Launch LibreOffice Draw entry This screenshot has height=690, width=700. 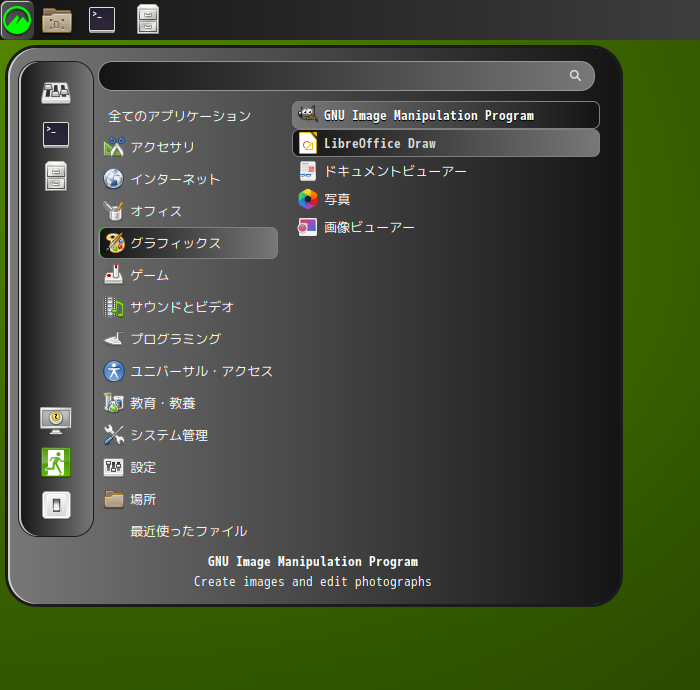click(x=446, y=143)
